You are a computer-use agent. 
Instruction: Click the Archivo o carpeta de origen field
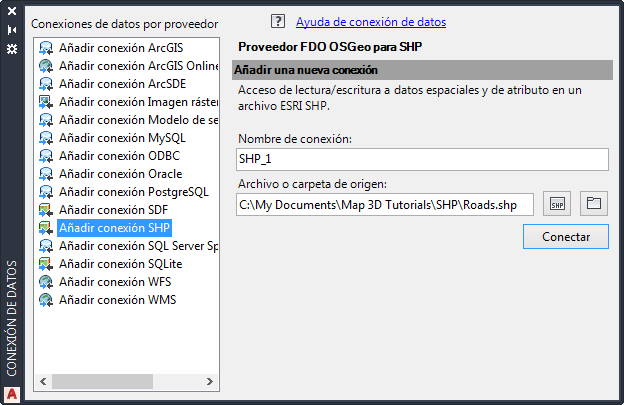(385, 204)
